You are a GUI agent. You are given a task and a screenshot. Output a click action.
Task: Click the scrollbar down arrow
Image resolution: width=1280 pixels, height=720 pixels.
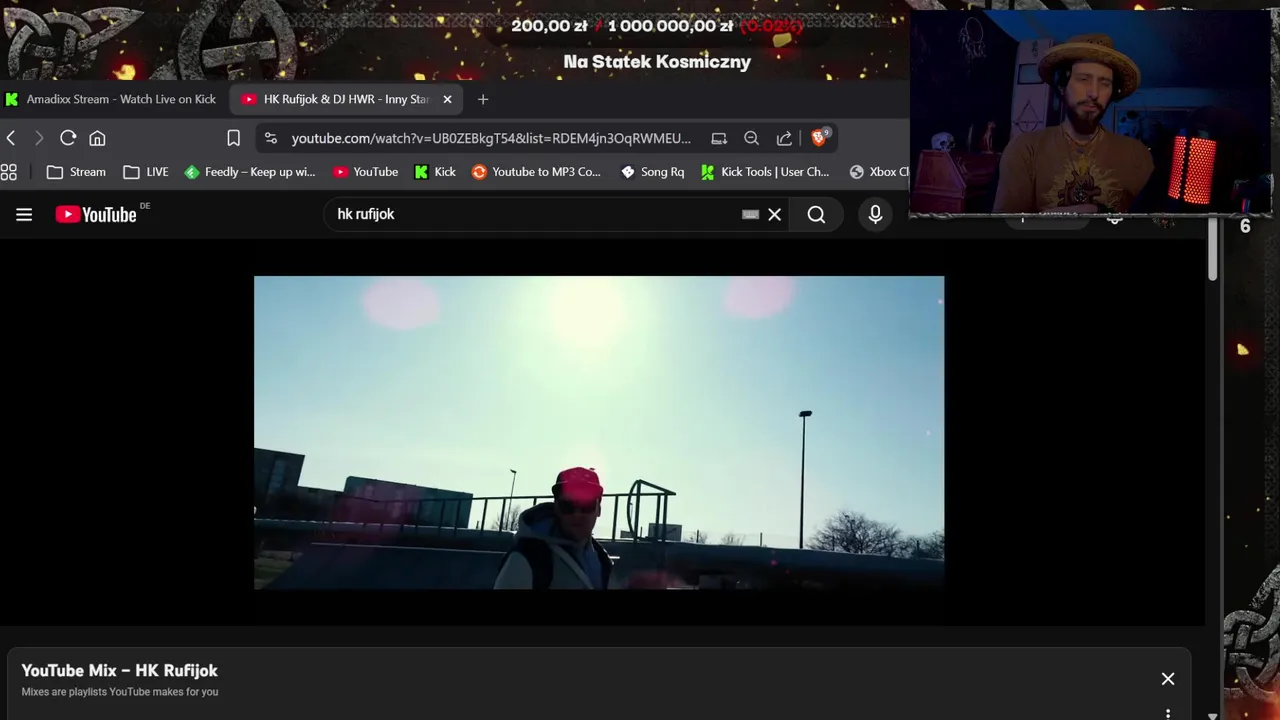[1212, 715]
